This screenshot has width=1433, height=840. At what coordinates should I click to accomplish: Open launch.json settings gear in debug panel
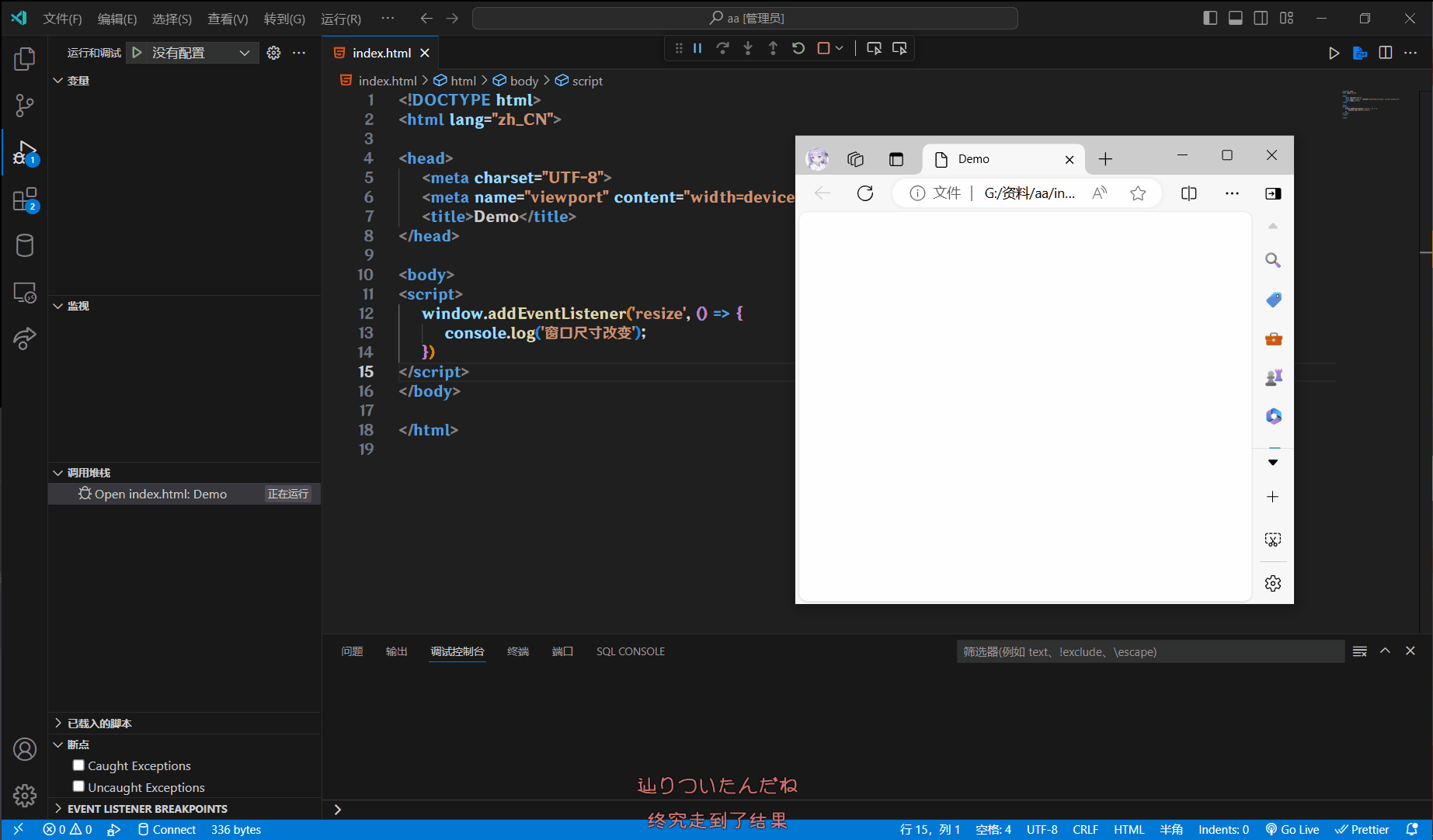[x=273, y=53]
